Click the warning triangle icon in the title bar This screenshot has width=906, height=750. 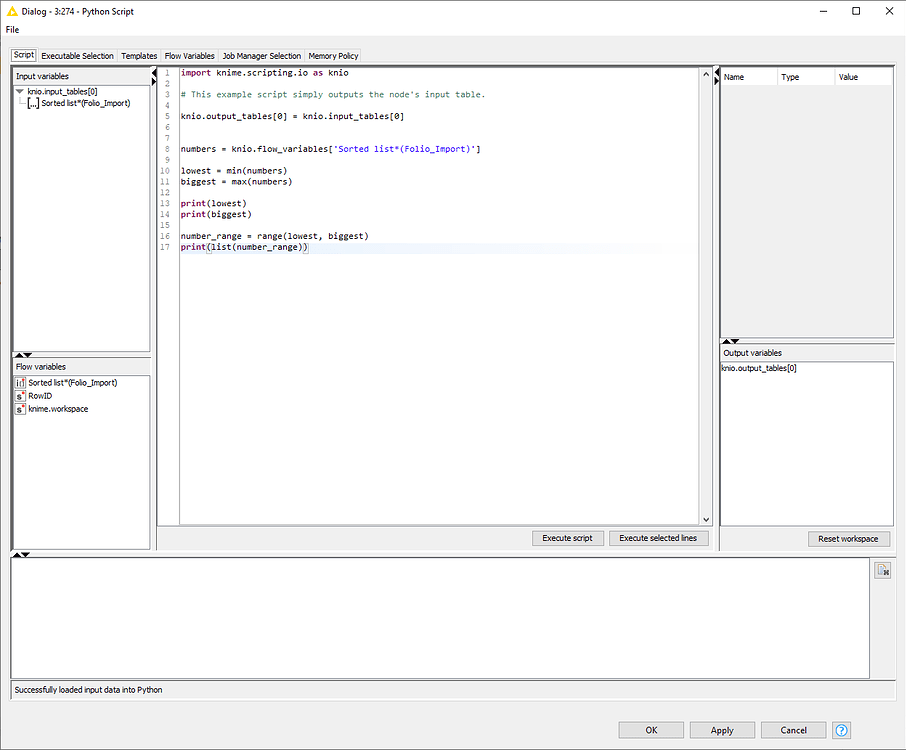point(10,11)
